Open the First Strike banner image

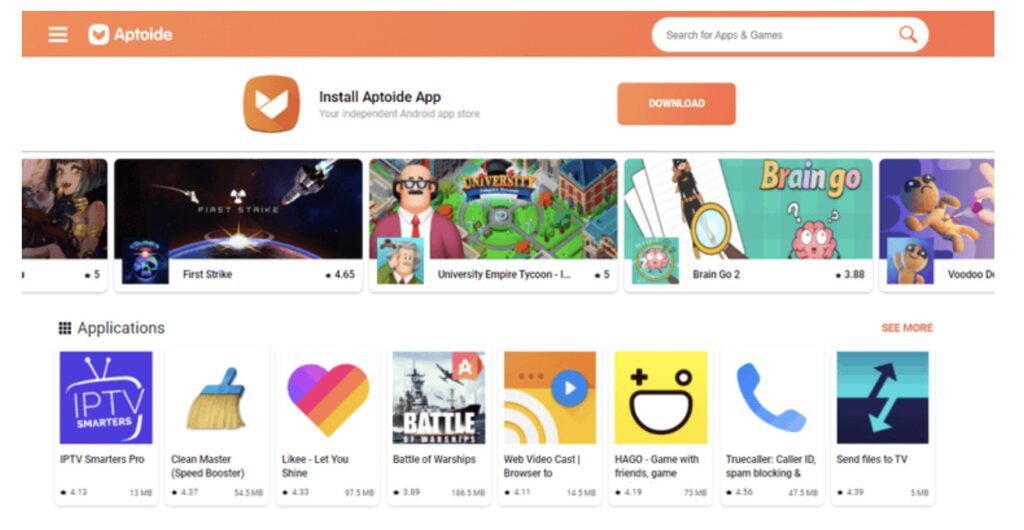point(238,209)
